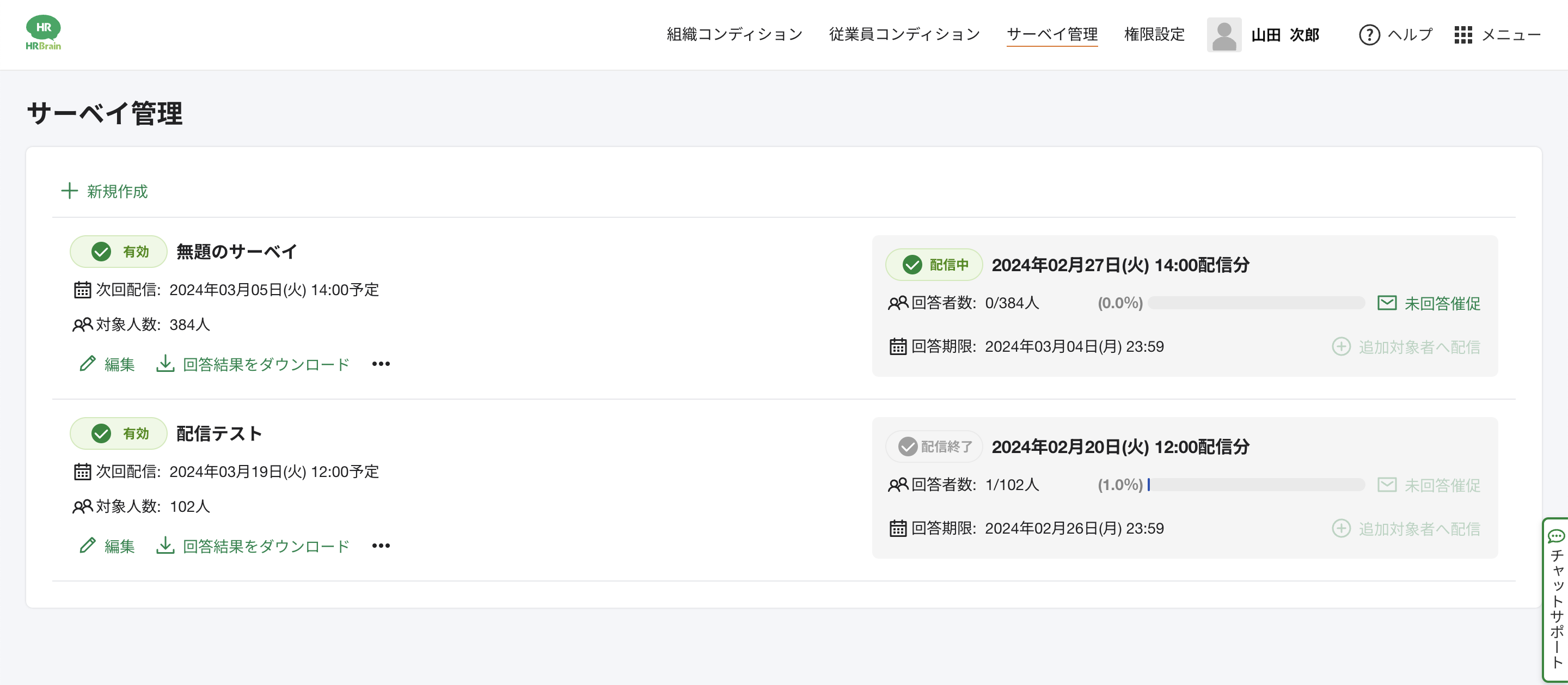
Task: Open the メニュー menu
Action: [1511, 35]
